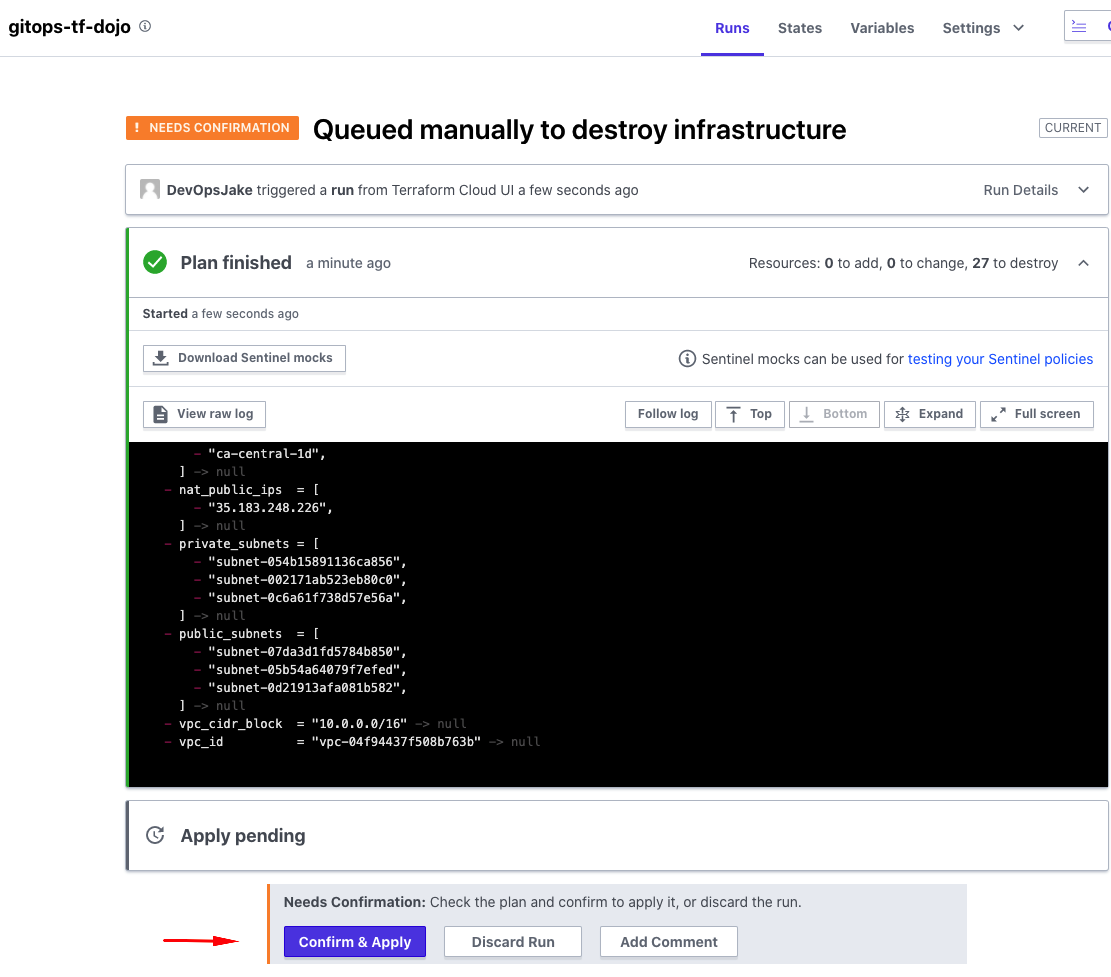Click the vpc_id log line
The width and height of the screenshot is (1111, 977).
(352, 742)
